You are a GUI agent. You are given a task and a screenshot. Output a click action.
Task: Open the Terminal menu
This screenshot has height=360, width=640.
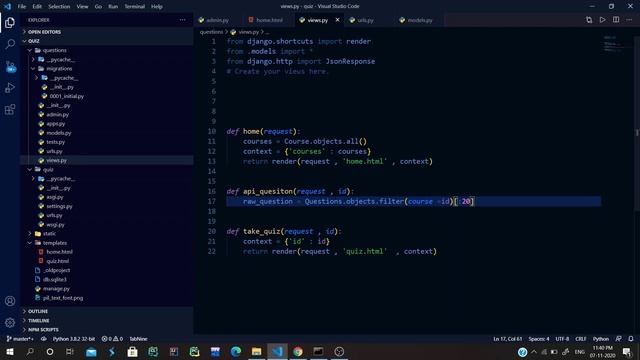(x=134, y=7)
